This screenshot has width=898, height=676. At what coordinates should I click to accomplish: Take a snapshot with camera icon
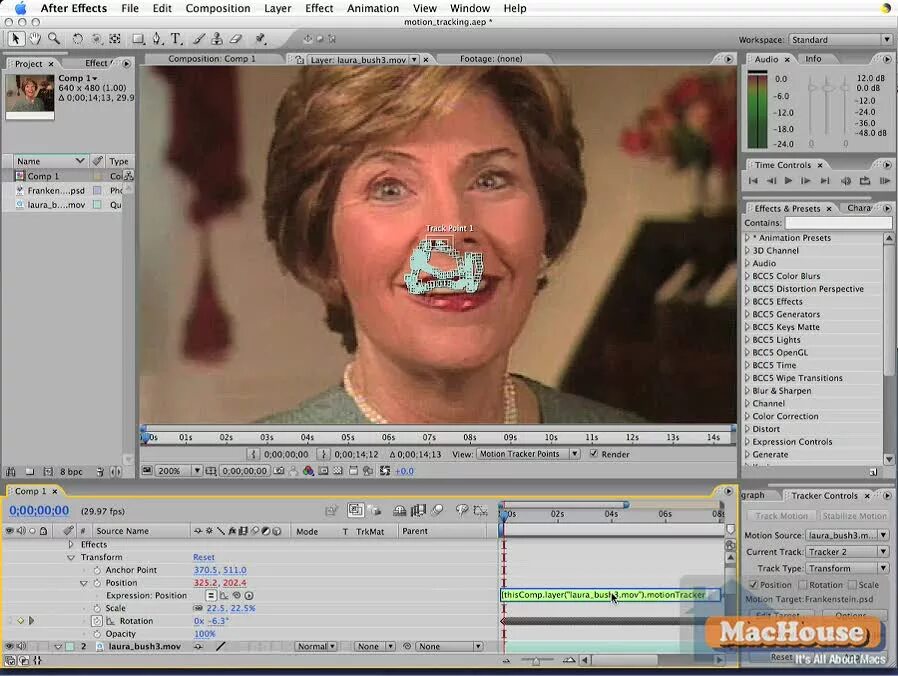[x=279, y=471]
